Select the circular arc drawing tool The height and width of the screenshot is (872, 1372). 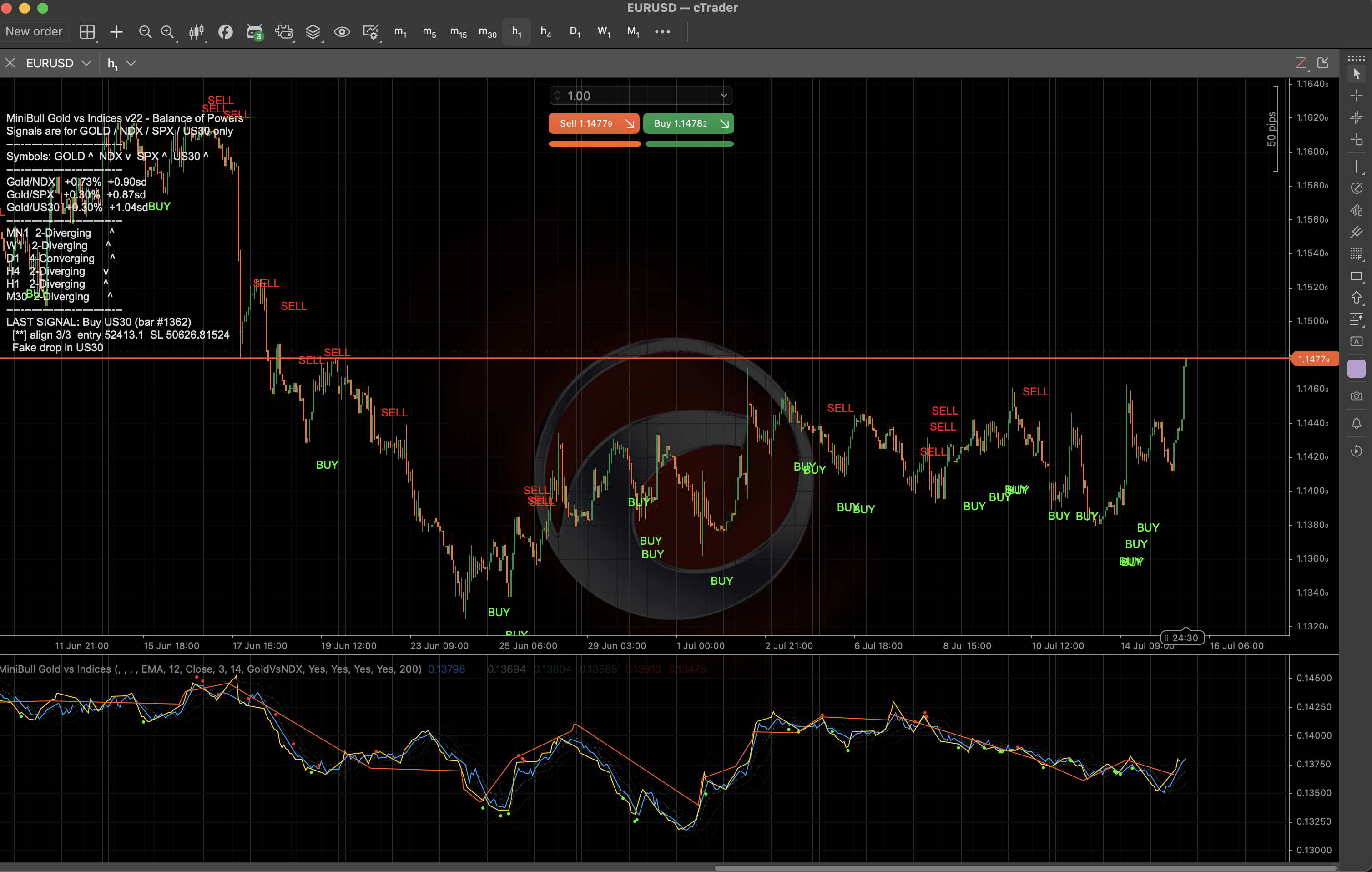pyautogui.click(x=1357, y=188)
